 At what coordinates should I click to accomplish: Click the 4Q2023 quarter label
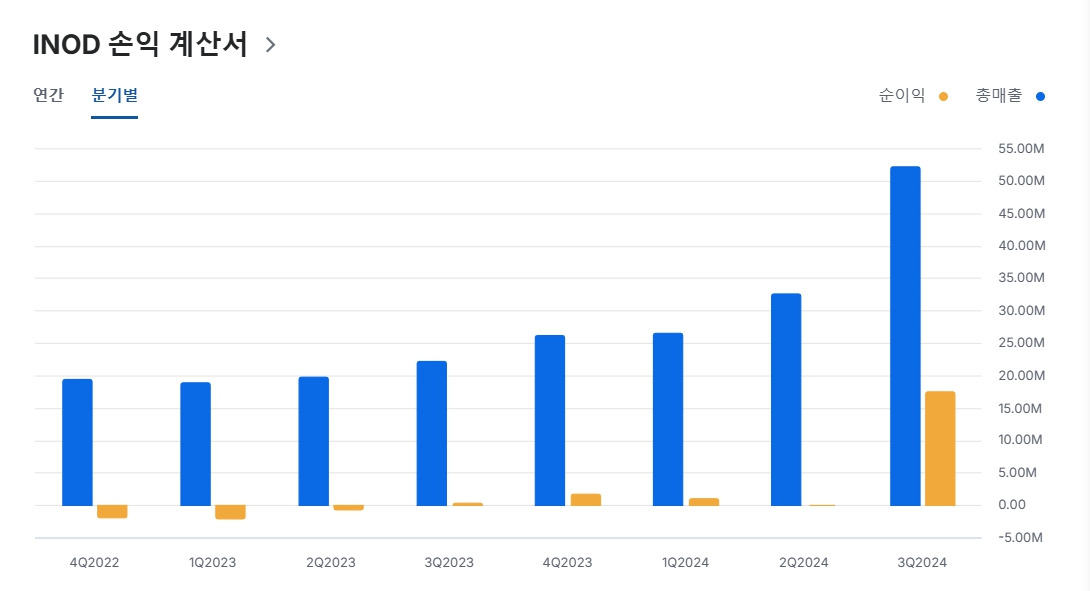568,562
